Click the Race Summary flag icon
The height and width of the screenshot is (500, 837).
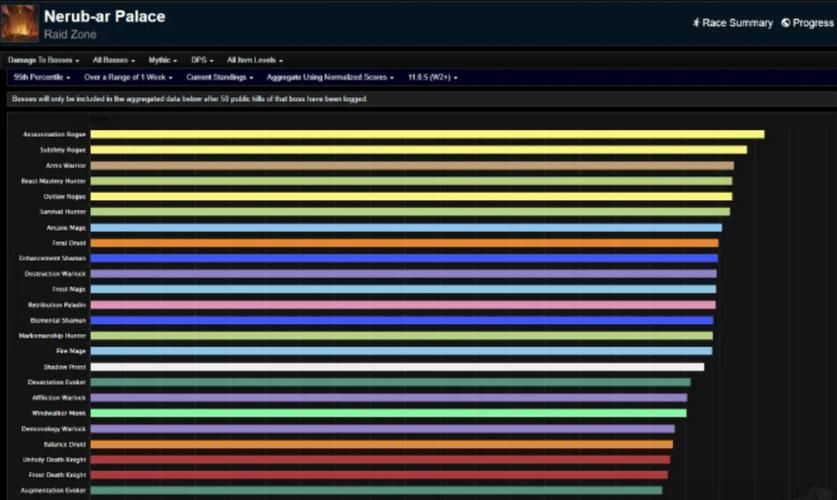[696, 22]
